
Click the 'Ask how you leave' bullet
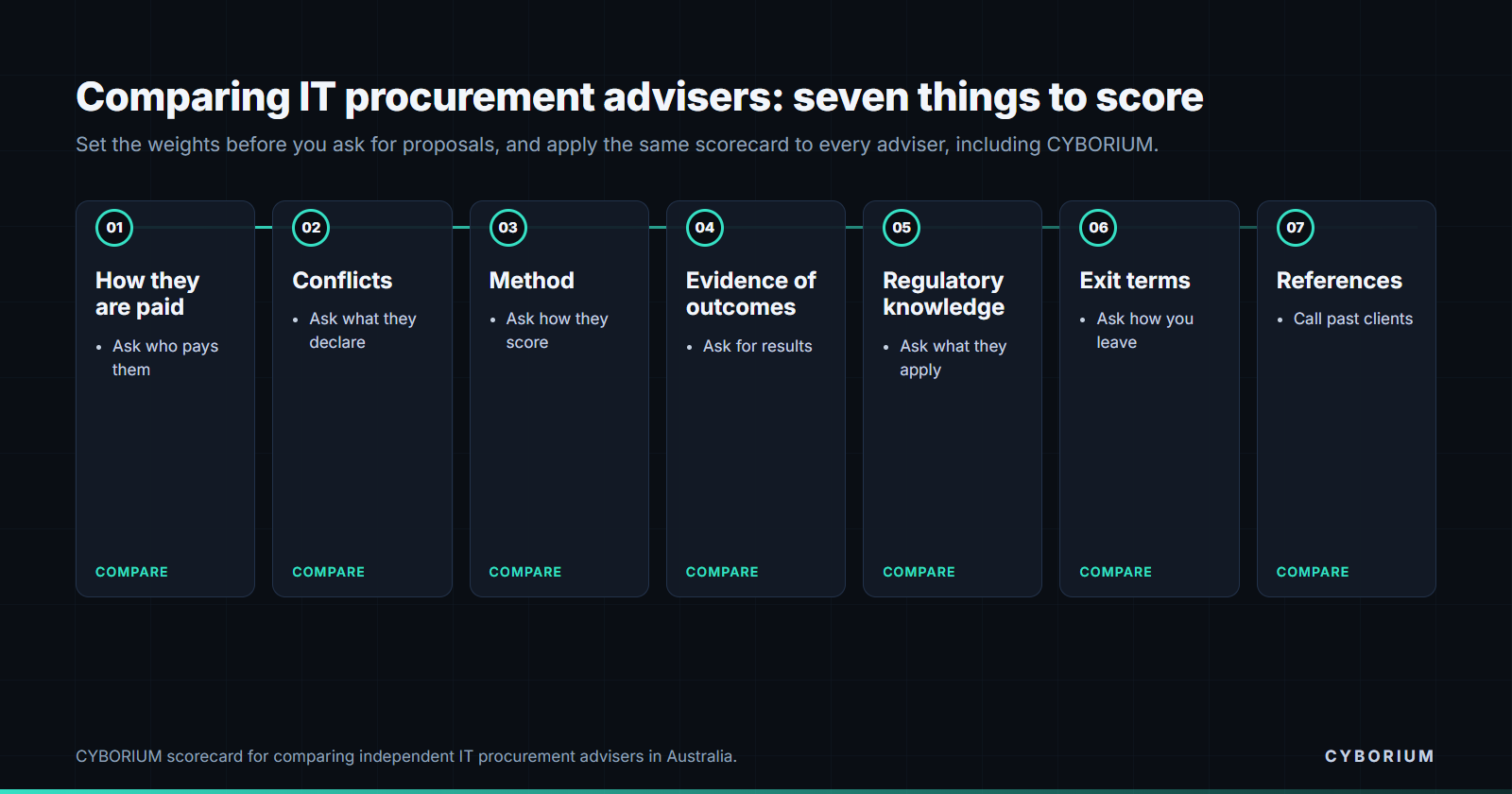[1145, 331]
